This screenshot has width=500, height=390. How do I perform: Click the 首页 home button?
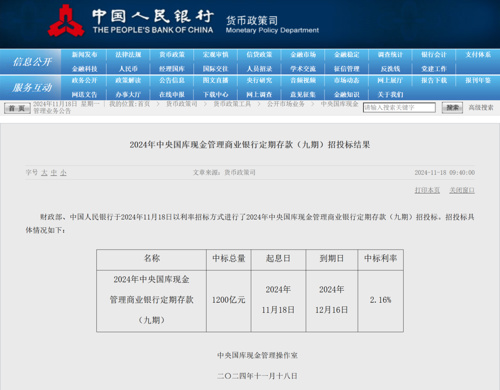[x=17, y=108]
